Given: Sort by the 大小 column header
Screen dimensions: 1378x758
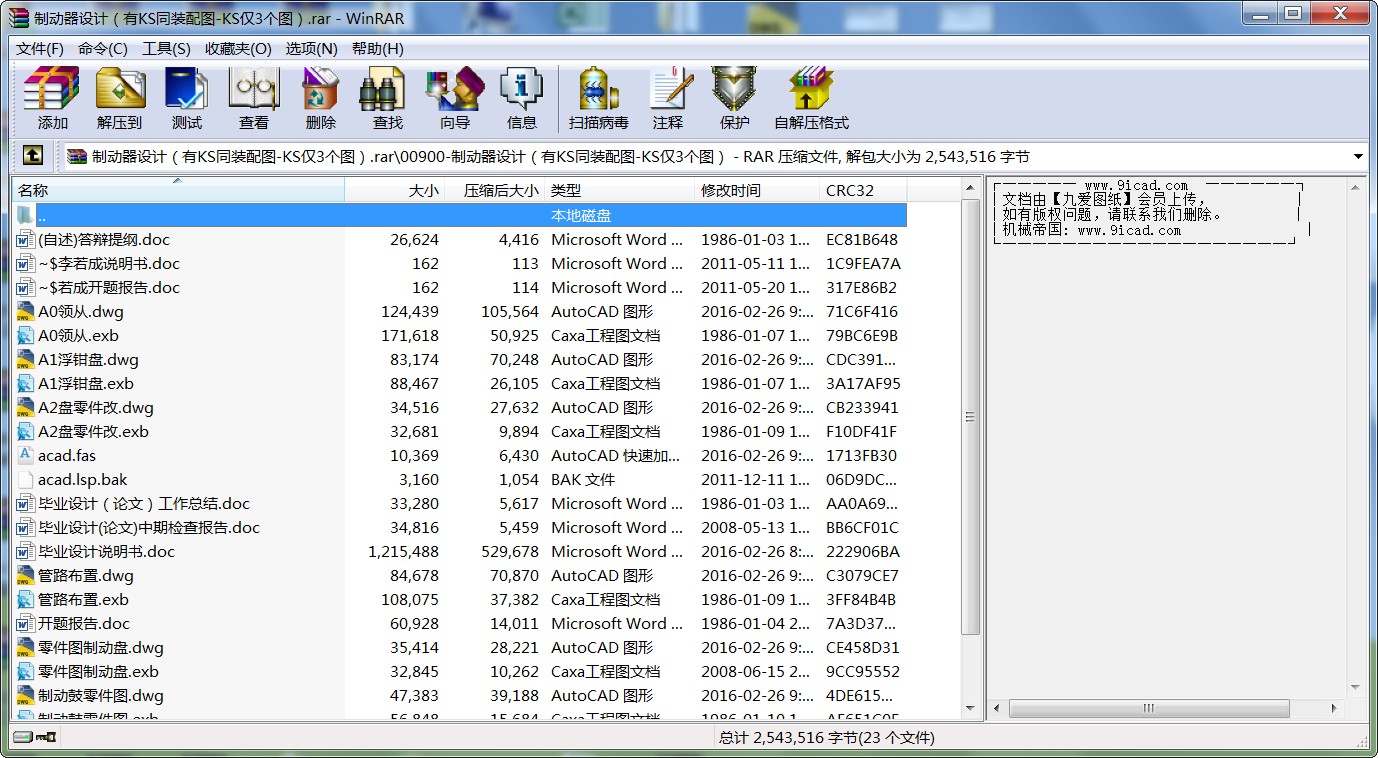Looking at the screenshot, I should (x=395, y=190).
